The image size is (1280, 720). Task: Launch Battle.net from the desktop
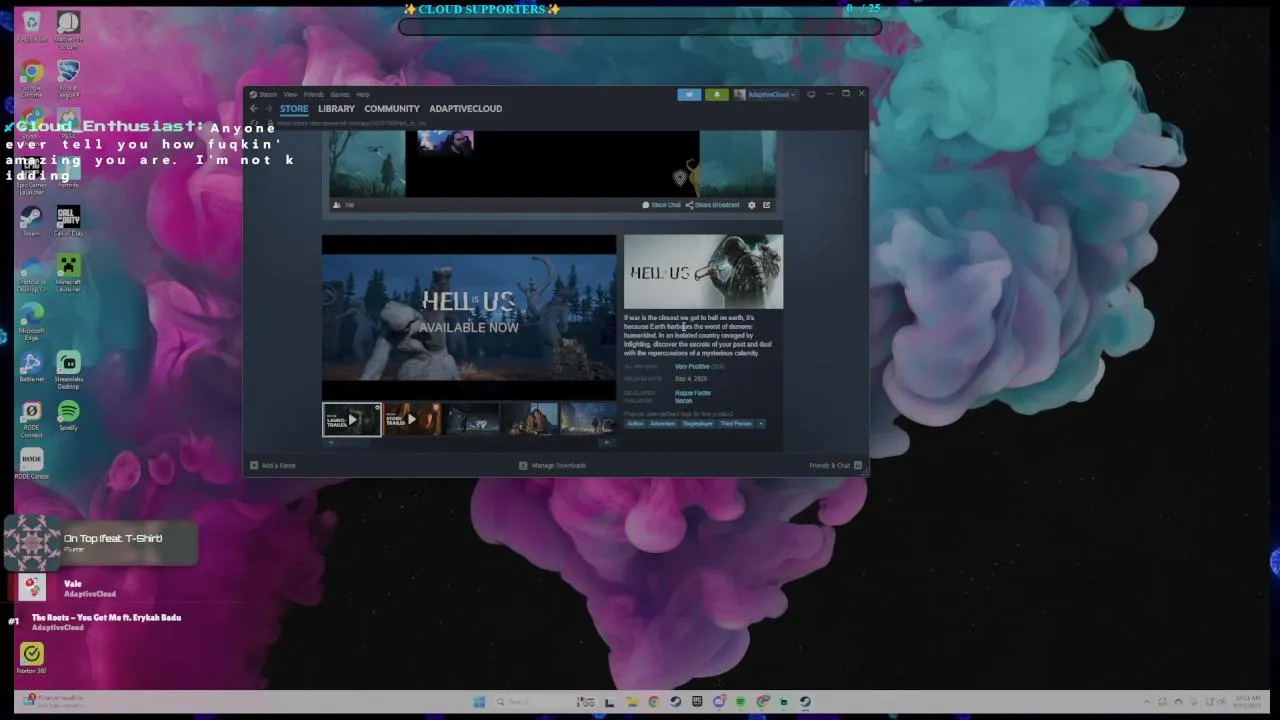(31, 367)
